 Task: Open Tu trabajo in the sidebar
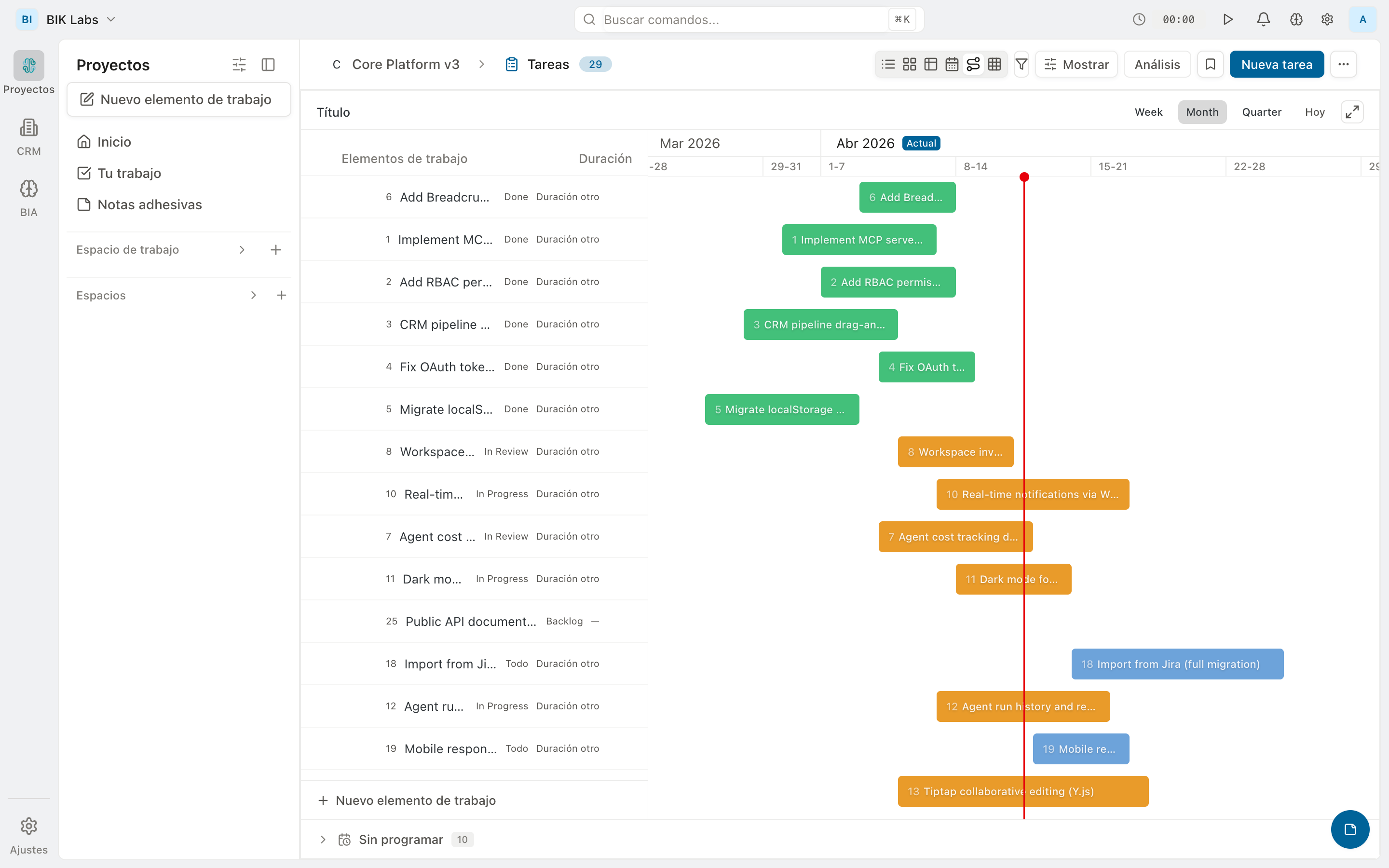click(x=179, y=174)
